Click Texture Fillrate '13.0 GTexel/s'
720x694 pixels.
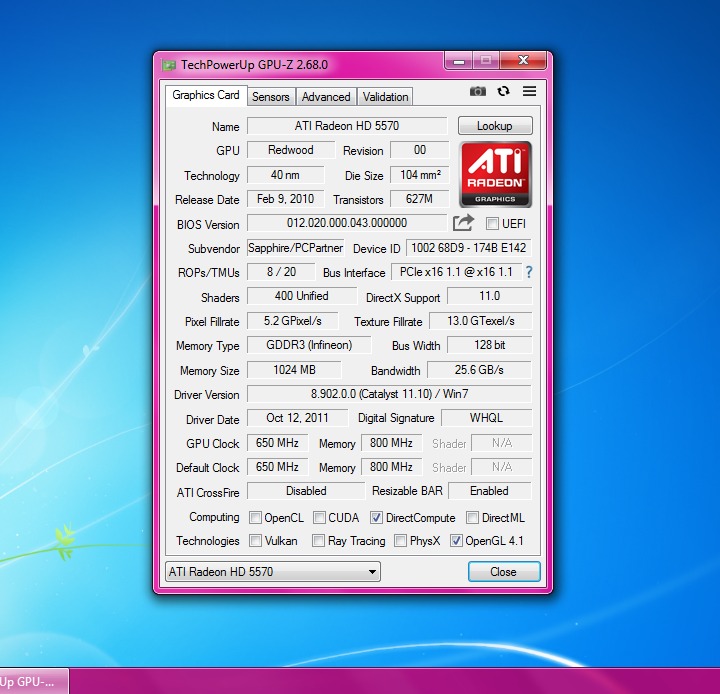pos(481,321)
